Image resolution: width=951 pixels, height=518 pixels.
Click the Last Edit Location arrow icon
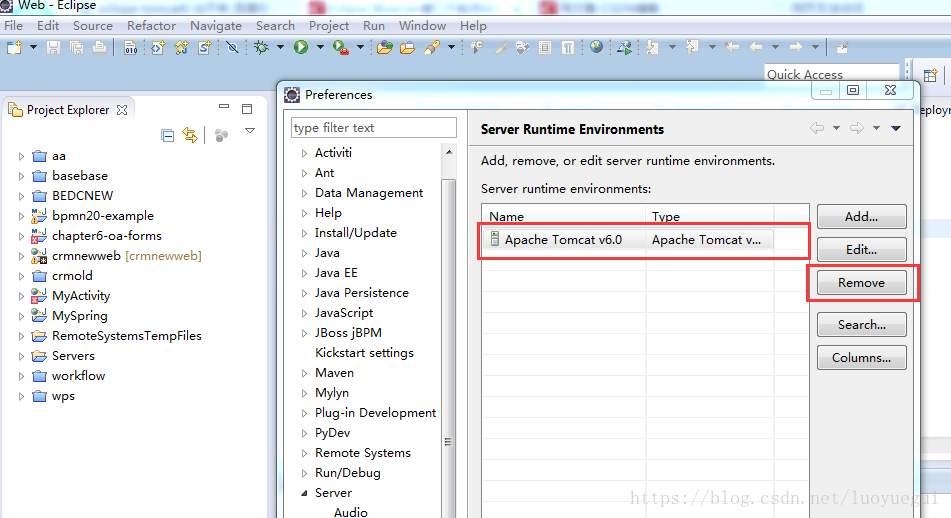[x=733, y=47]
